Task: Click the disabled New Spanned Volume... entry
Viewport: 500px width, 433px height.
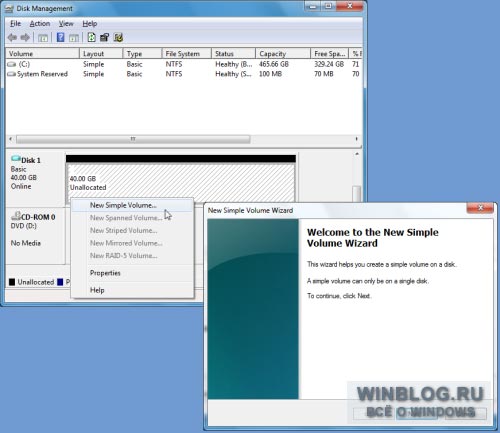Action: pos(132,218)
